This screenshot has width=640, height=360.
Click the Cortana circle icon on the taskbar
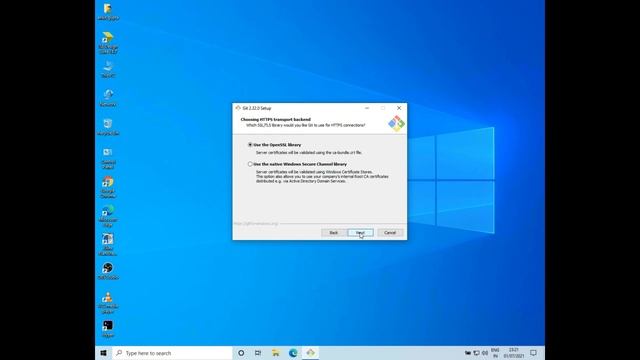coord(241,353)
